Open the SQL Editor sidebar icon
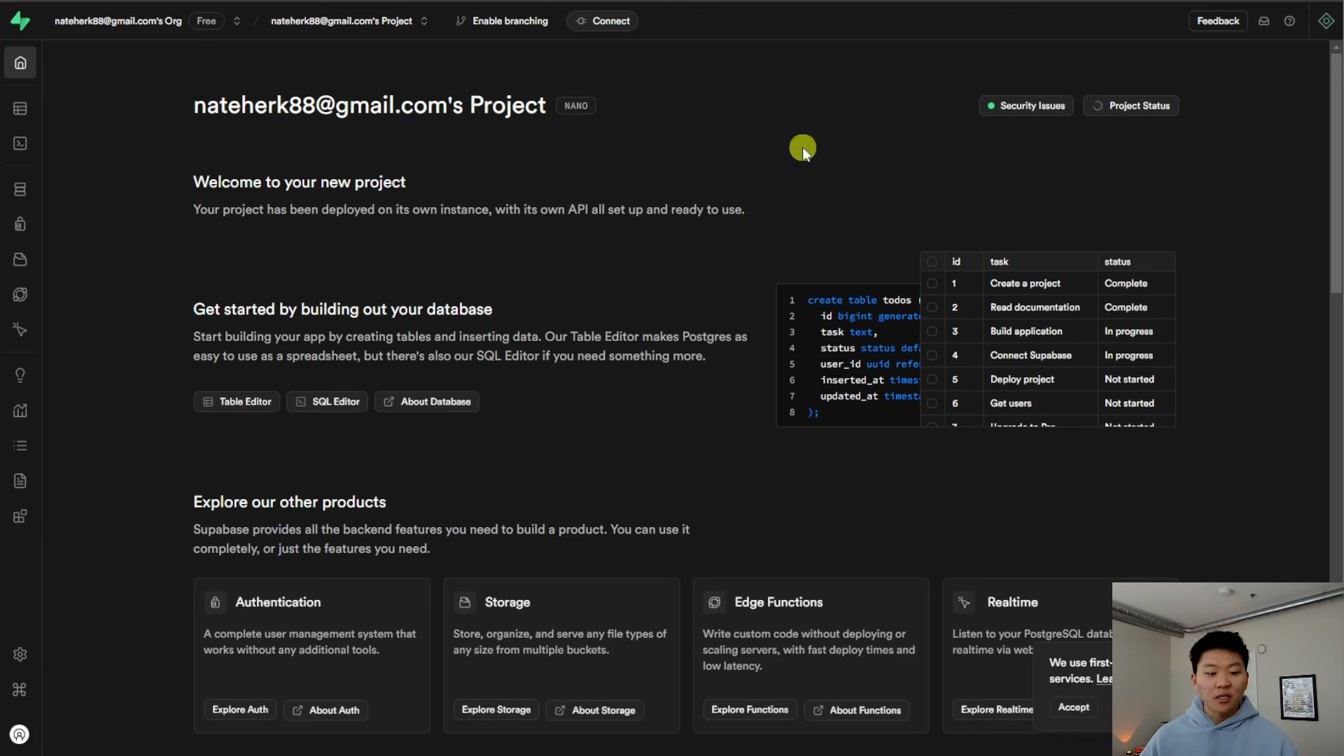The height and width of the screenshot is (756, 1344). (20, 144)
